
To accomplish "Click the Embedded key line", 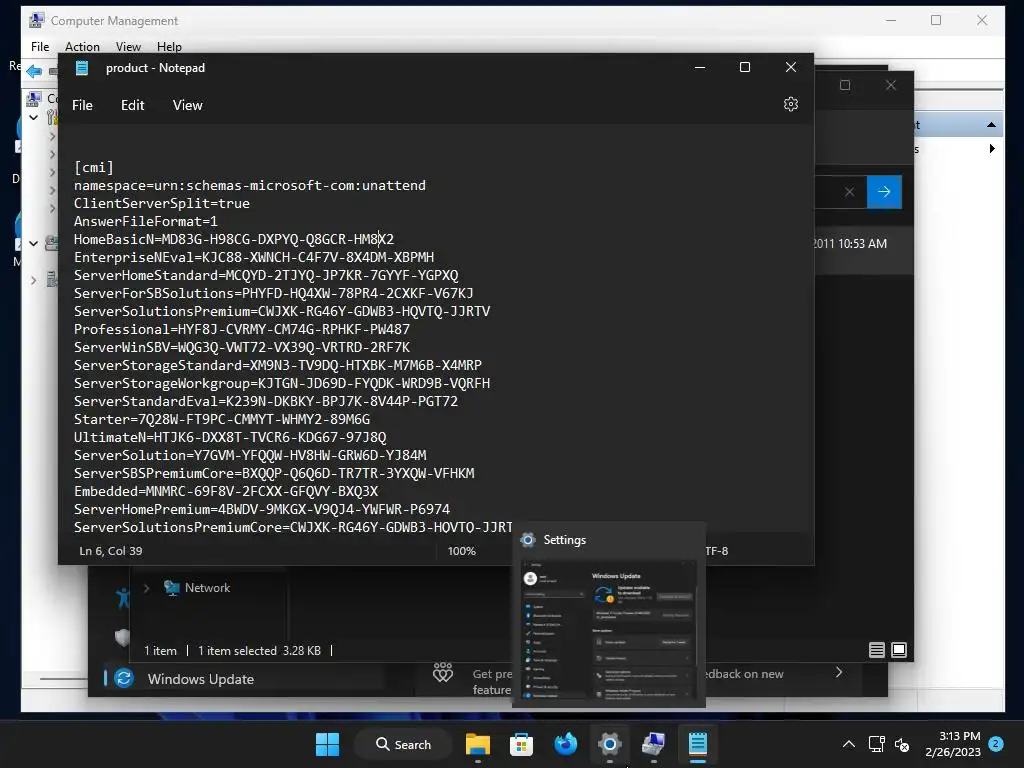I will (226, 491).
